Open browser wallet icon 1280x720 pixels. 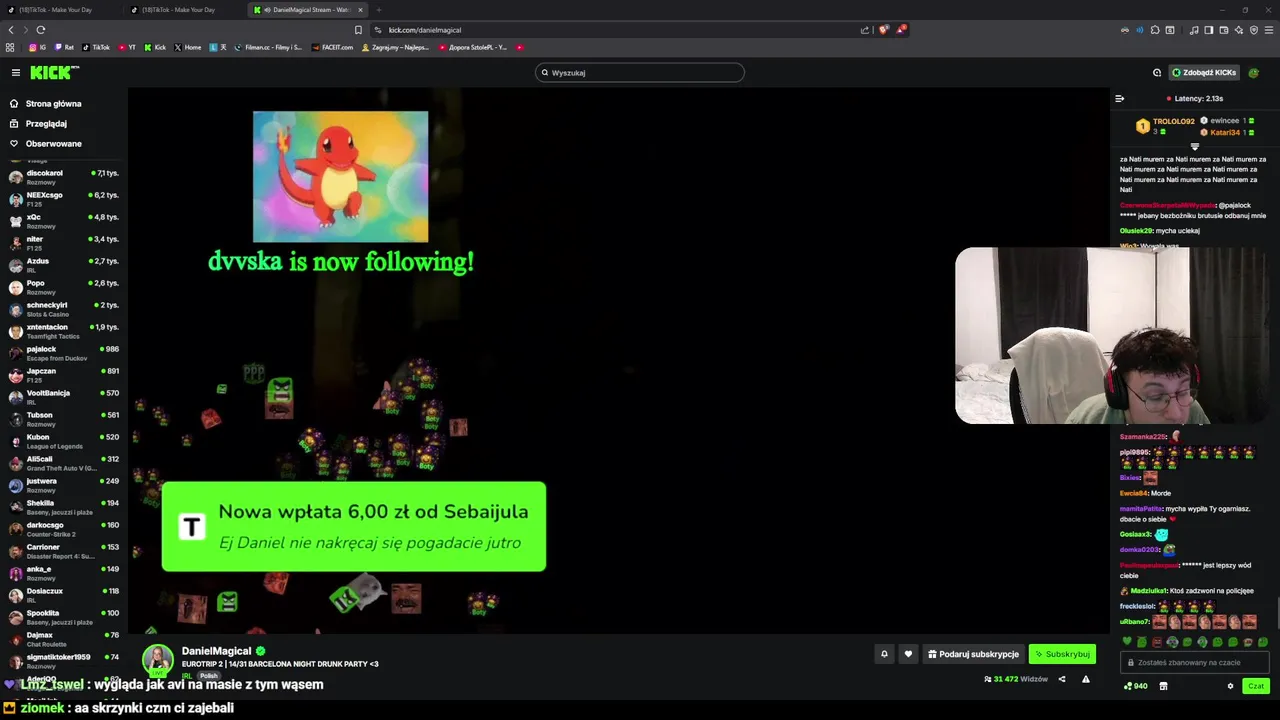1224,30
